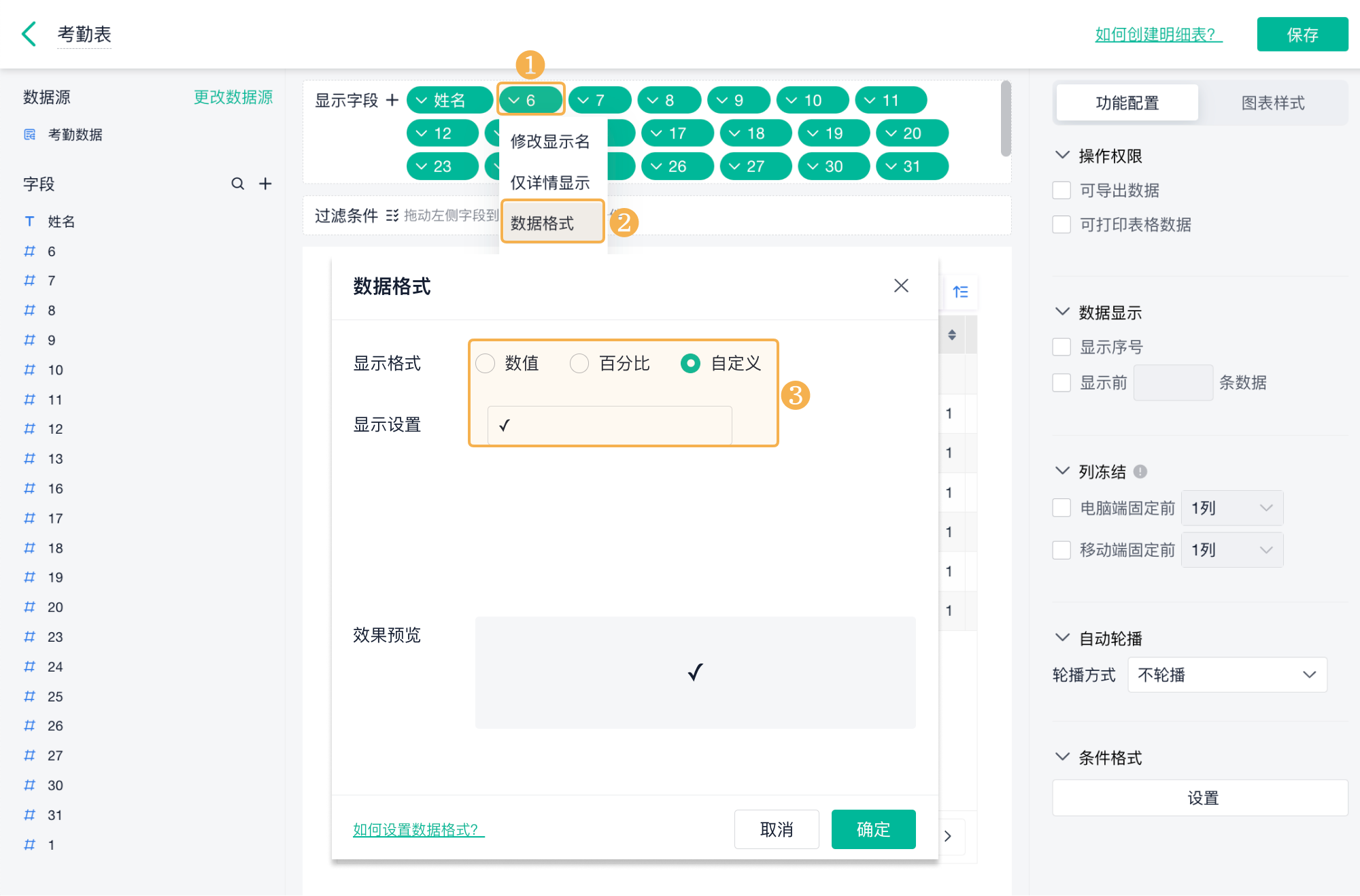Click number icon beside field 9

30,340
